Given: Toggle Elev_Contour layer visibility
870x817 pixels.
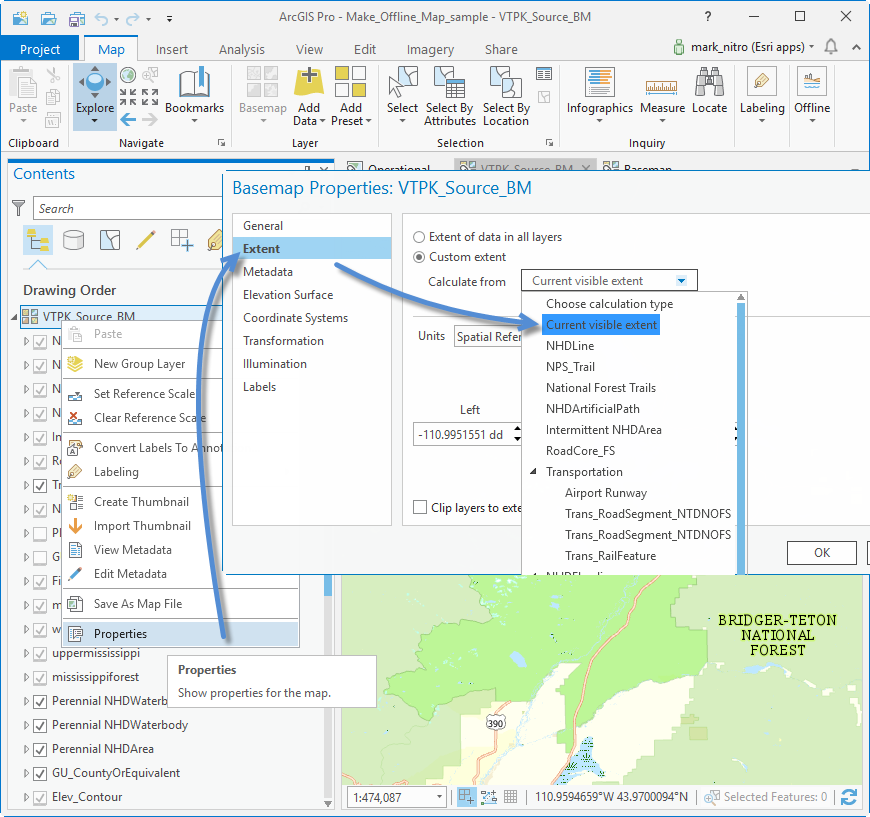Looking at the screenshot, I should [40, 798].
